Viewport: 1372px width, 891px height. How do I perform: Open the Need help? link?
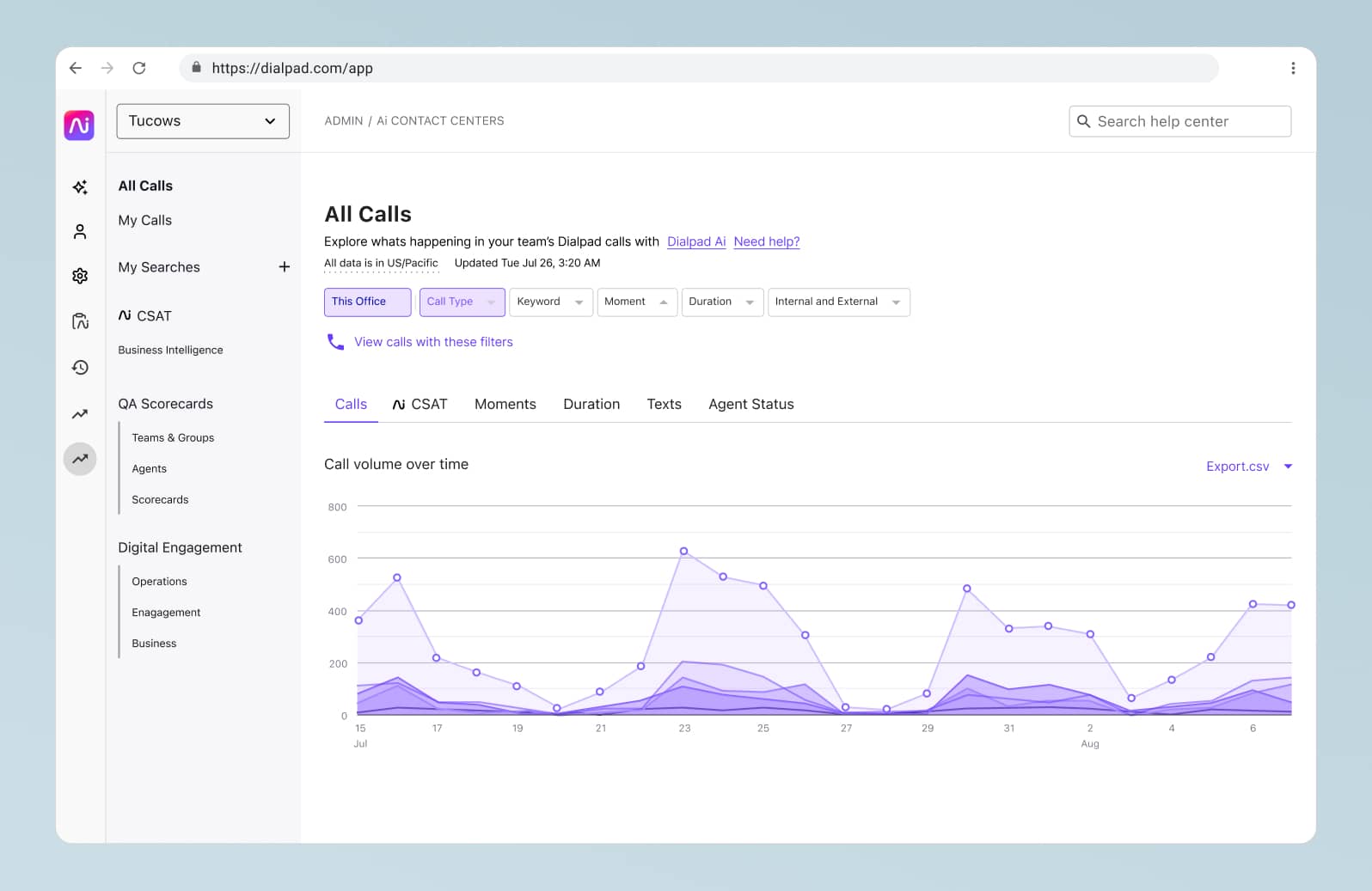766,242
